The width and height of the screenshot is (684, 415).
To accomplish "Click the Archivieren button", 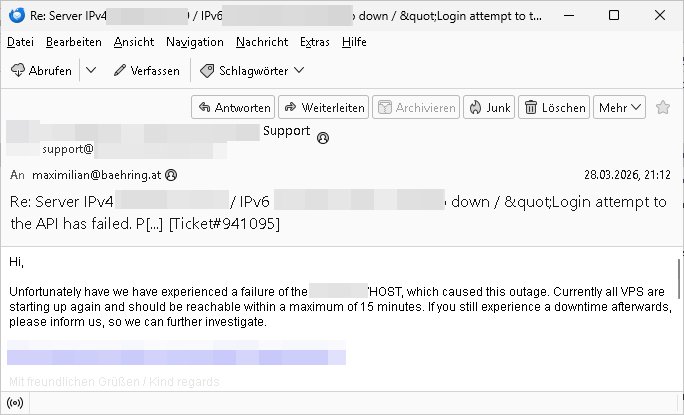I will (415, 107).
